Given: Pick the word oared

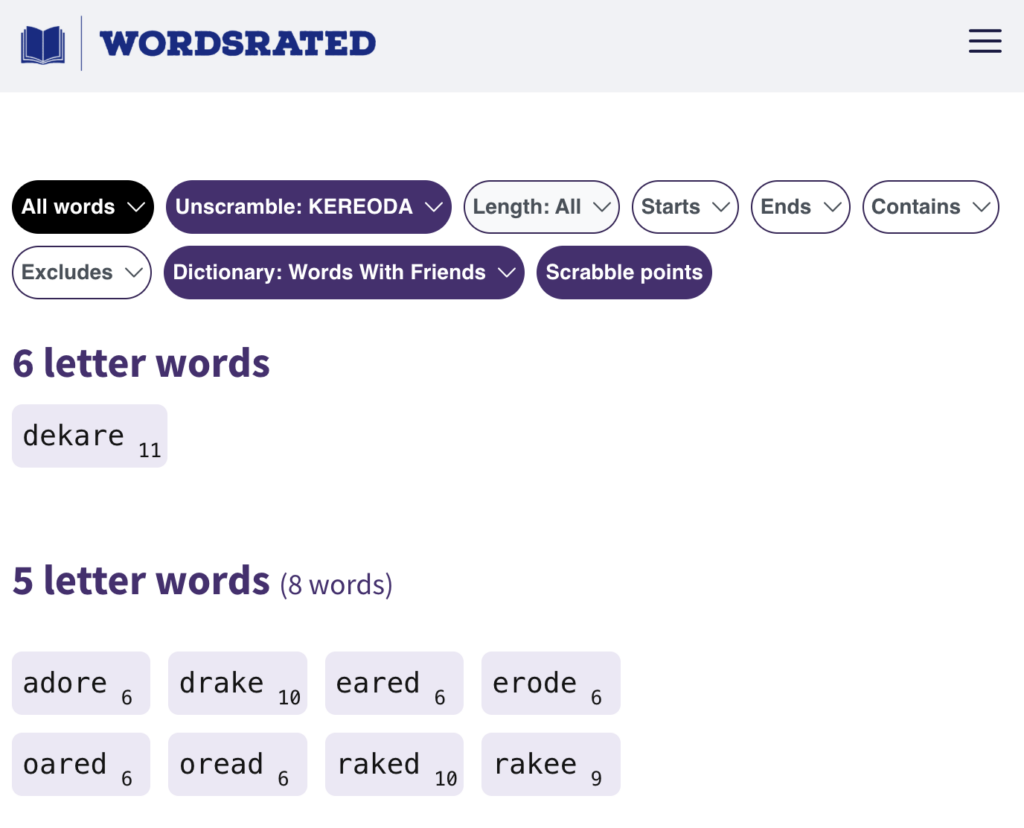Looking at the screenshot, I should click(x=80, y=765).
